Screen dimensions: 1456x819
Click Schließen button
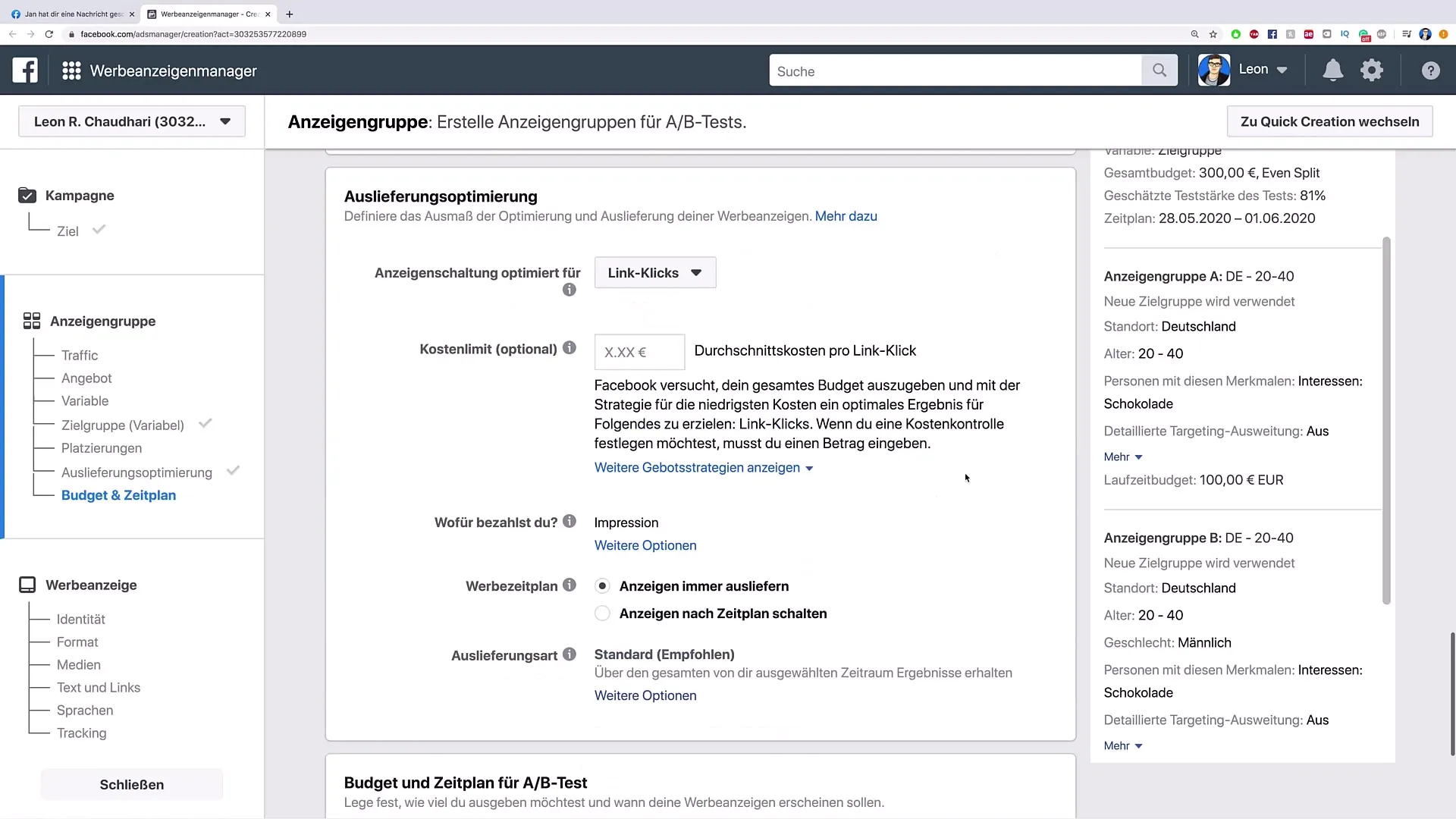132,784
